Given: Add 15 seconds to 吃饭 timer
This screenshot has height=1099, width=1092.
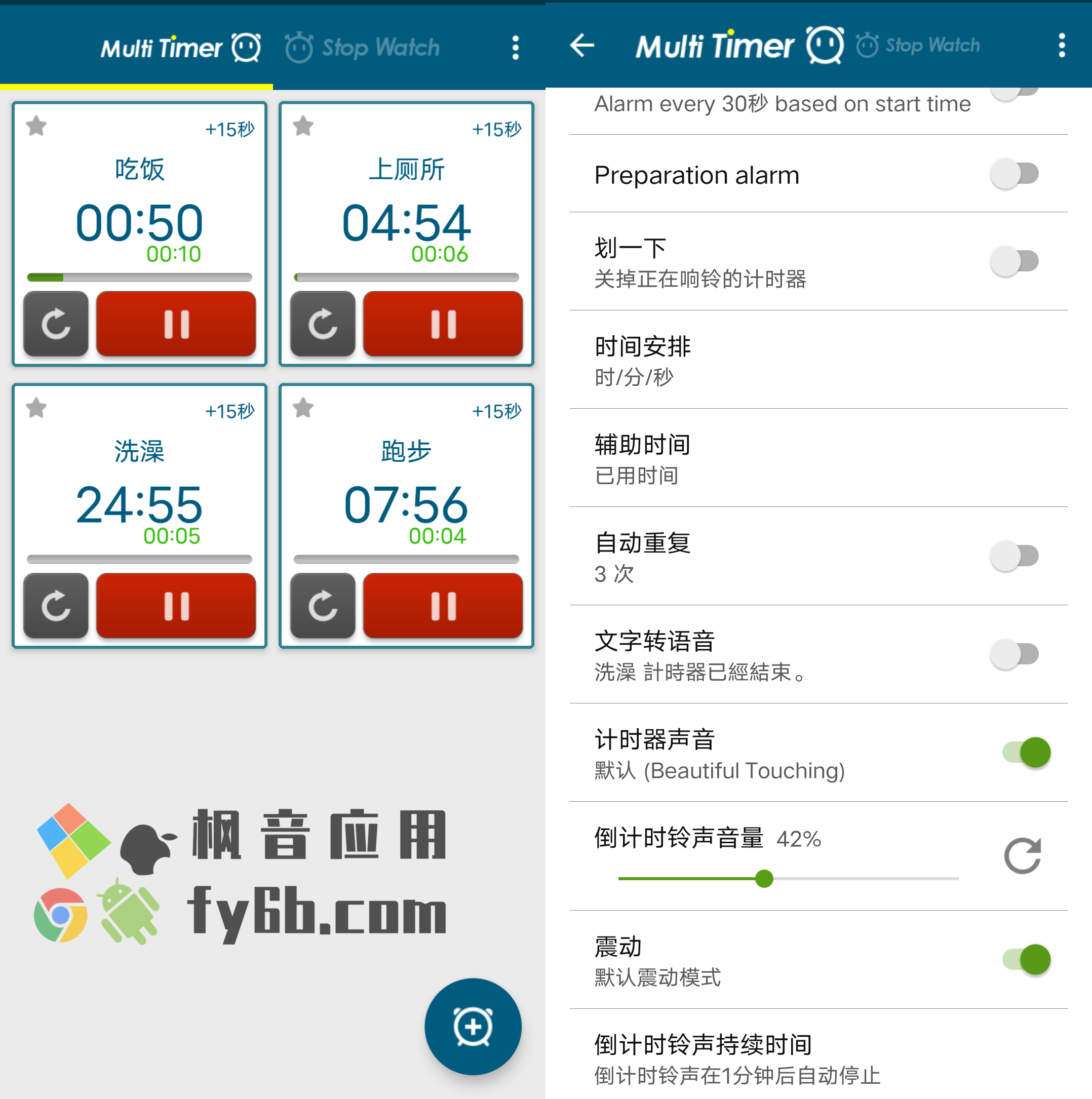Looking at the screenshot, I should click(230, 129).
